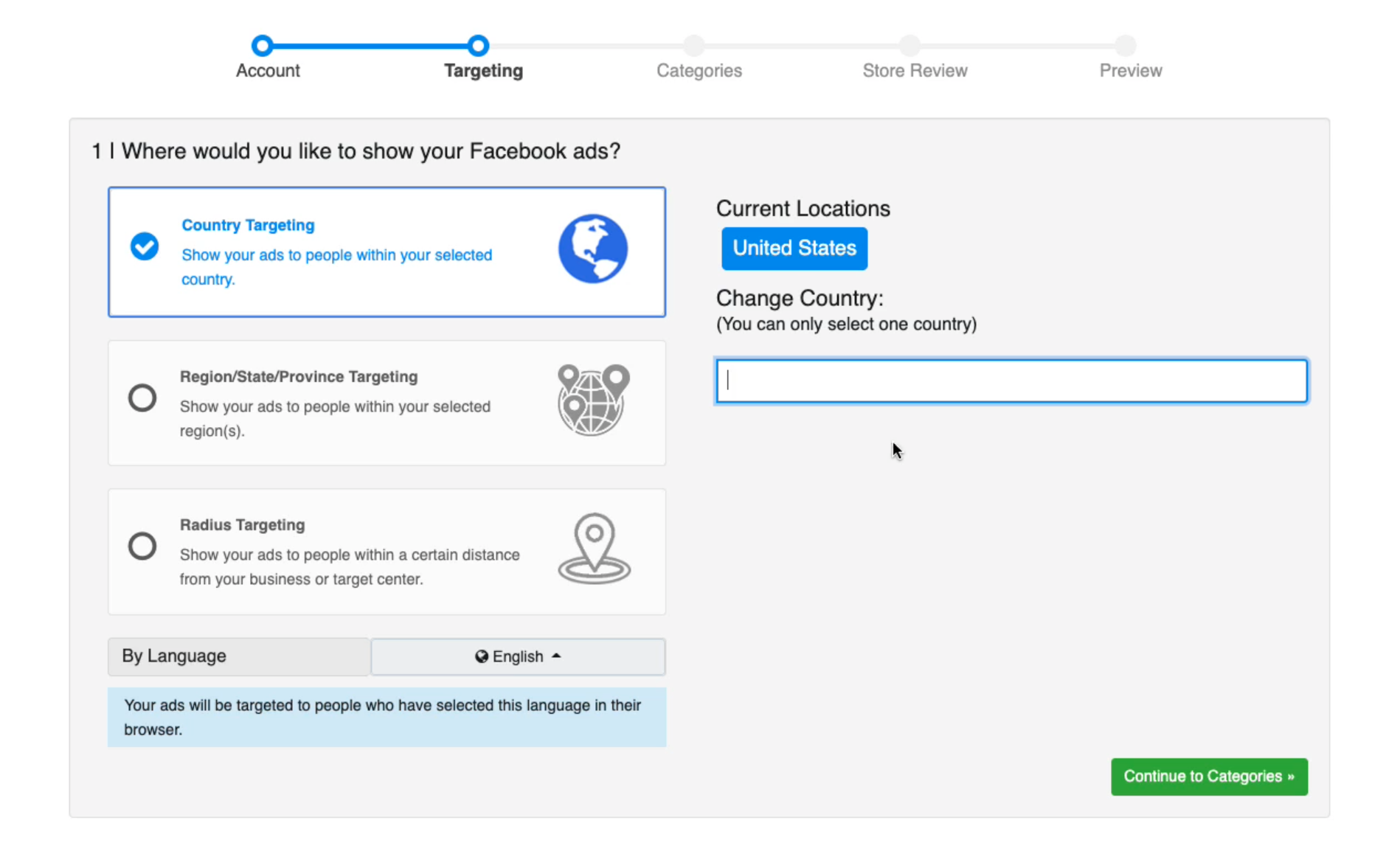The height and width of the screenshot is (857, 1400).
Task: Click the Radius Targeting location pin icon
Action: pyautogui.click(x=594, y=549)
